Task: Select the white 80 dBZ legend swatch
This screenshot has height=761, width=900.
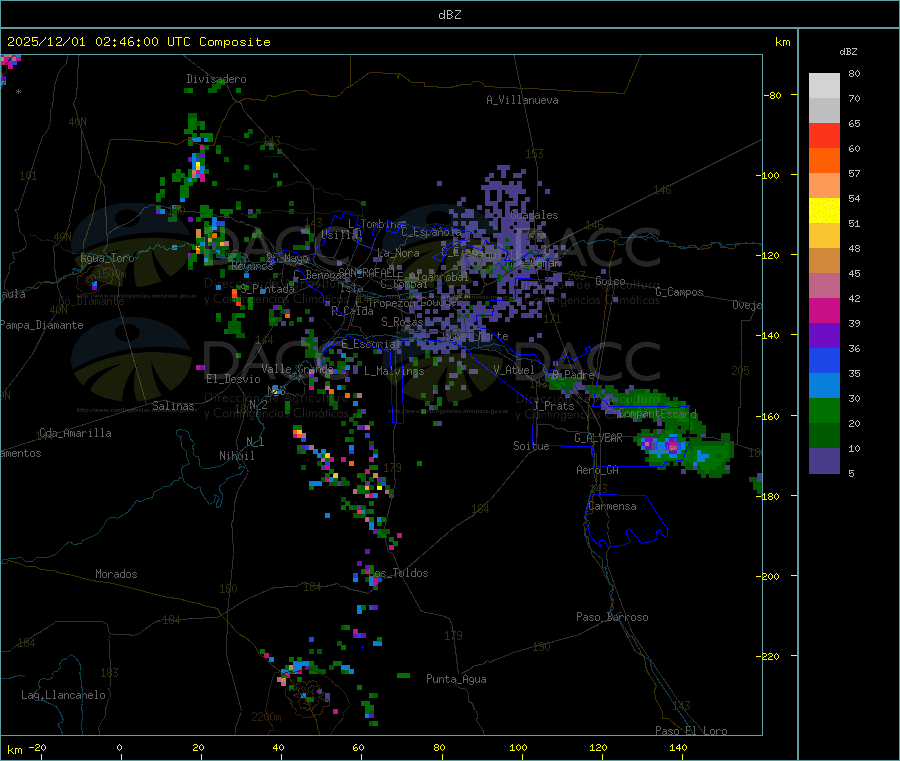Action: tap(824, 86)
